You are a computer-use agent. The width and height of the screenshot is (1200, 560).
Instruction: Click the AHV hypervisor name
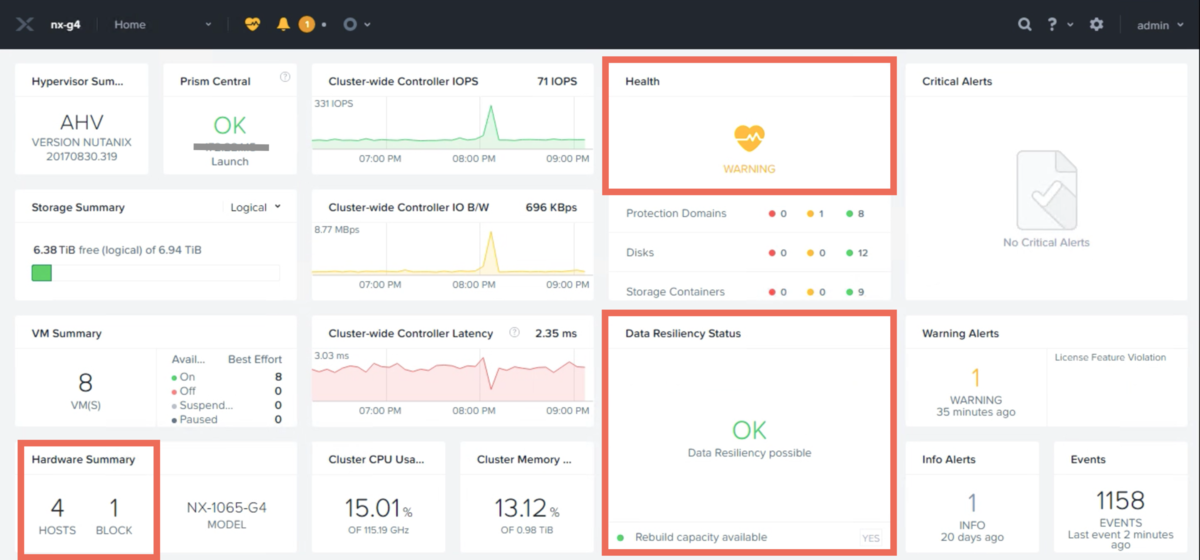[81, 123]
